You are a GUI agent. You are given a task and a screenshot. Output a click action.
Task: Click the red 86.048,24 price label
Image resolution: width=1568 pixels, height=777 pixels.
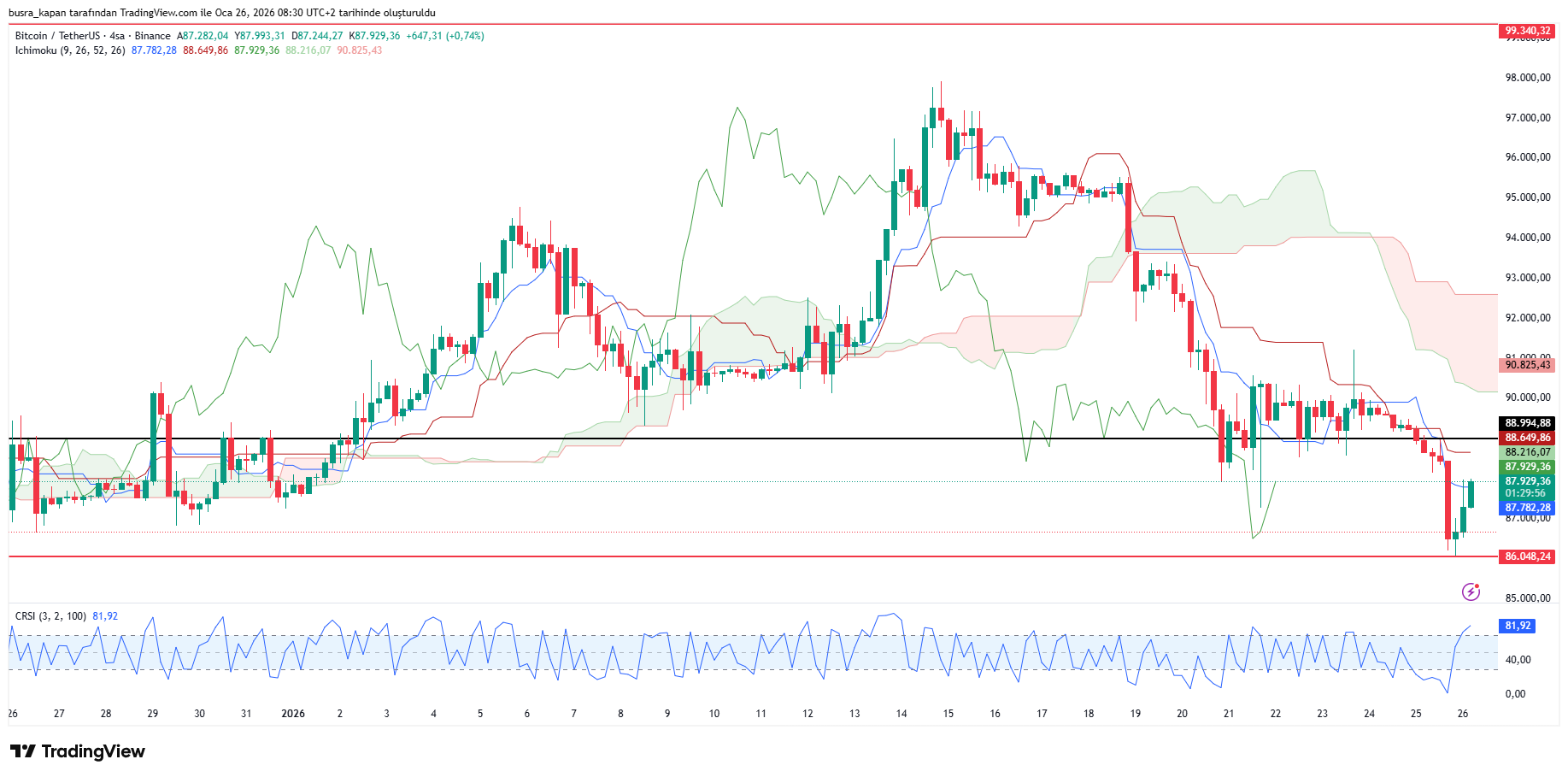[x=1527, y=556]
